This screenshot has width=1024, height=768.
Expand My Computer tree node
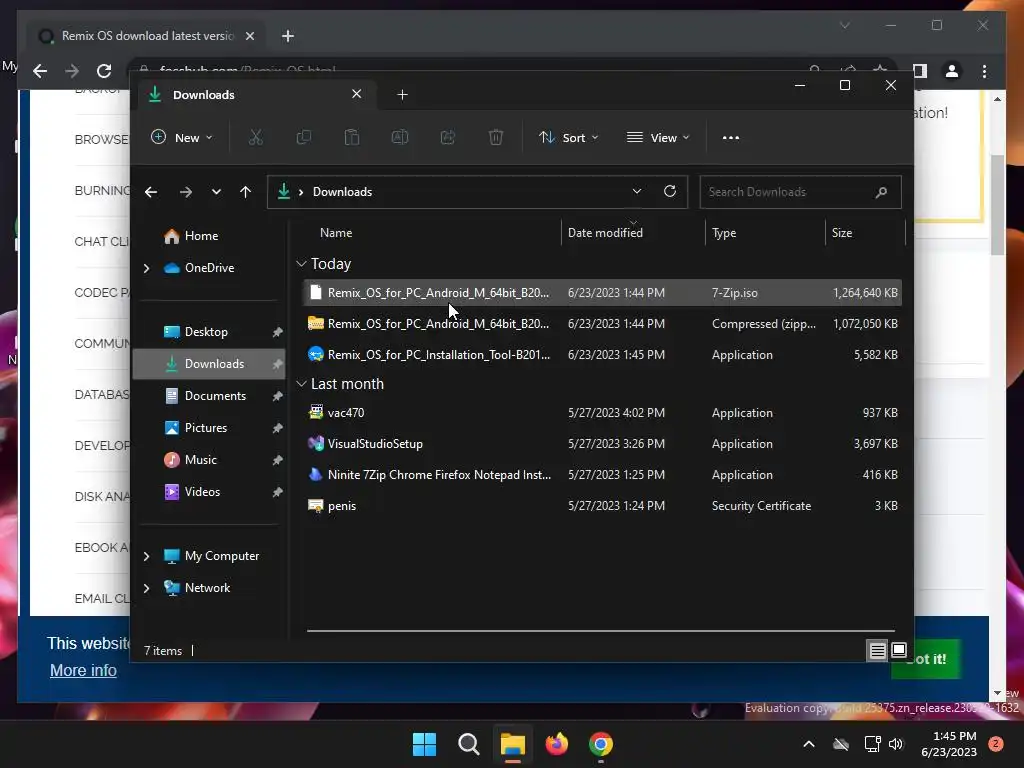pyautogui.click(x=146, y=556)
